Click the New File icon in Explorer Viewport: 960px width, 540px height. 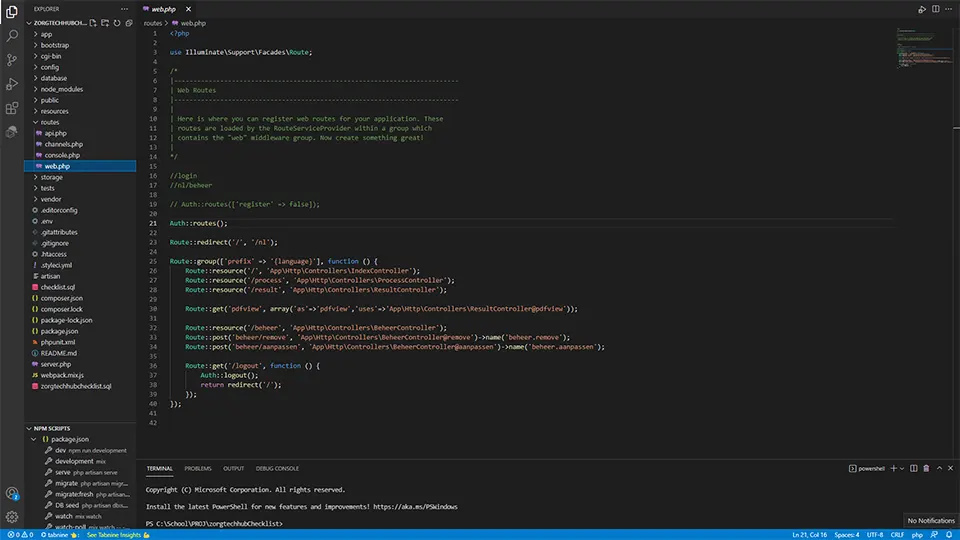[93, 23]
